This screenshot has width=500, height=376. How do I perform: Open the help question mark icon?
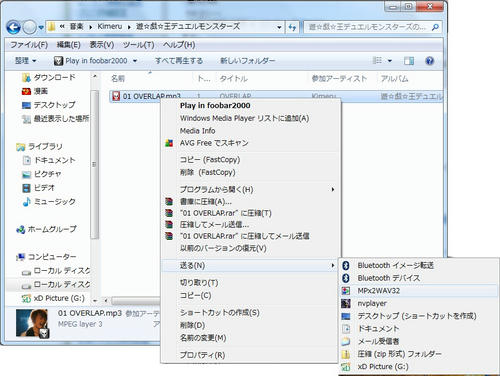click(430, 61)
